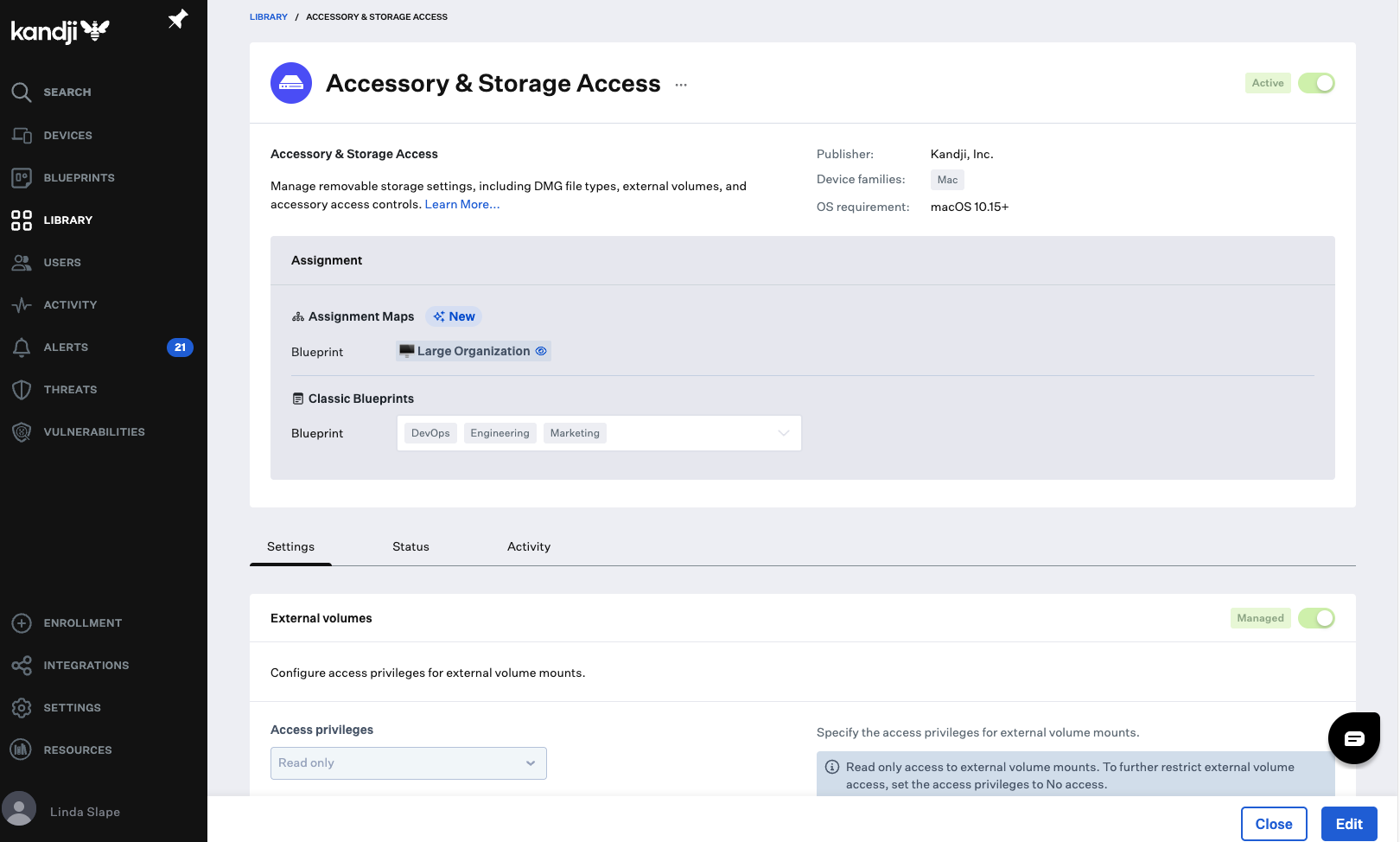Open the Integrations nodes icon
This screenshot has width=1400, height=842.
22,666
